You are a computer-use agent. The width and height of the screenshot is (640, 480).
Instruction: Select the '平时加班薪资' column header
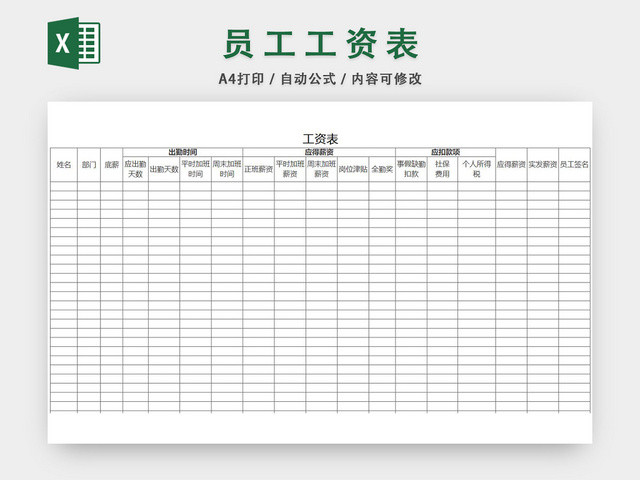coord(290,169)
